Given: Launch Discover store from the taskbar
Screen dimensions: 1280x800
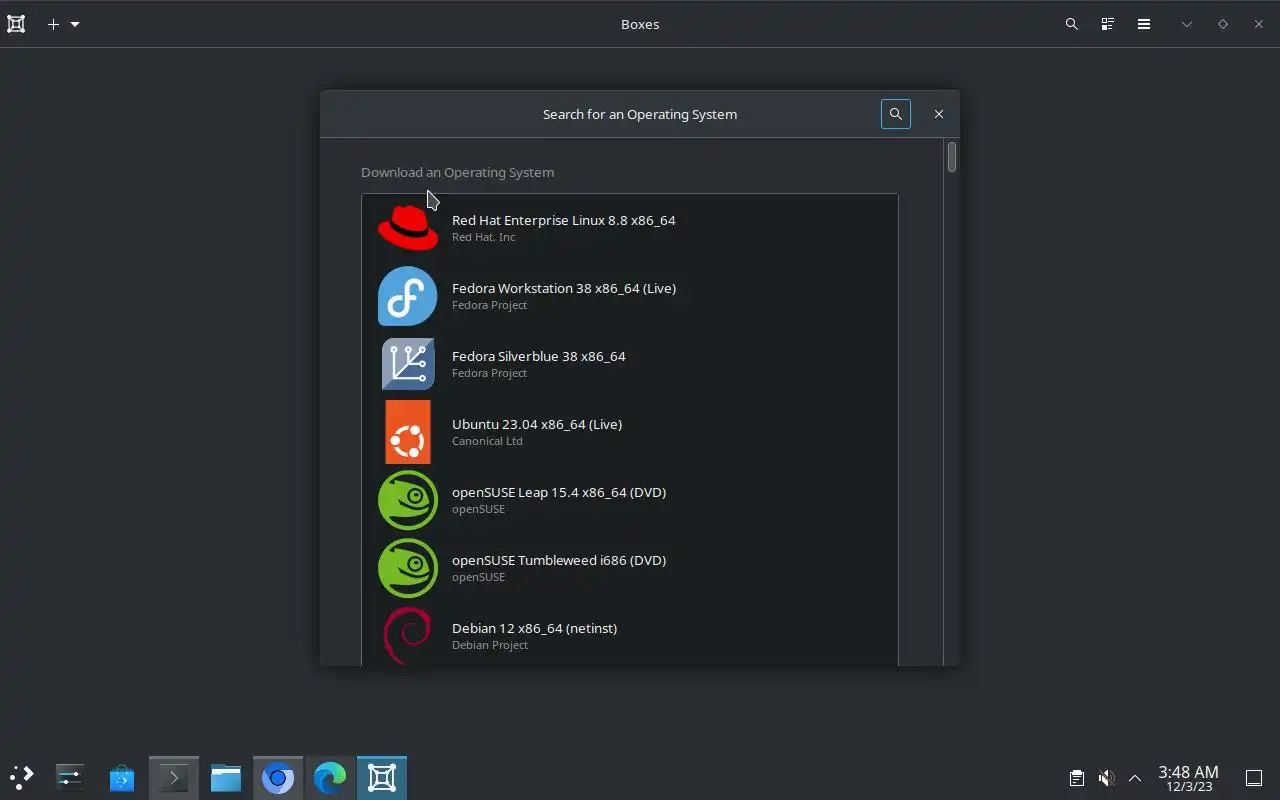Looking at the screenshot, I should [122, 777].
